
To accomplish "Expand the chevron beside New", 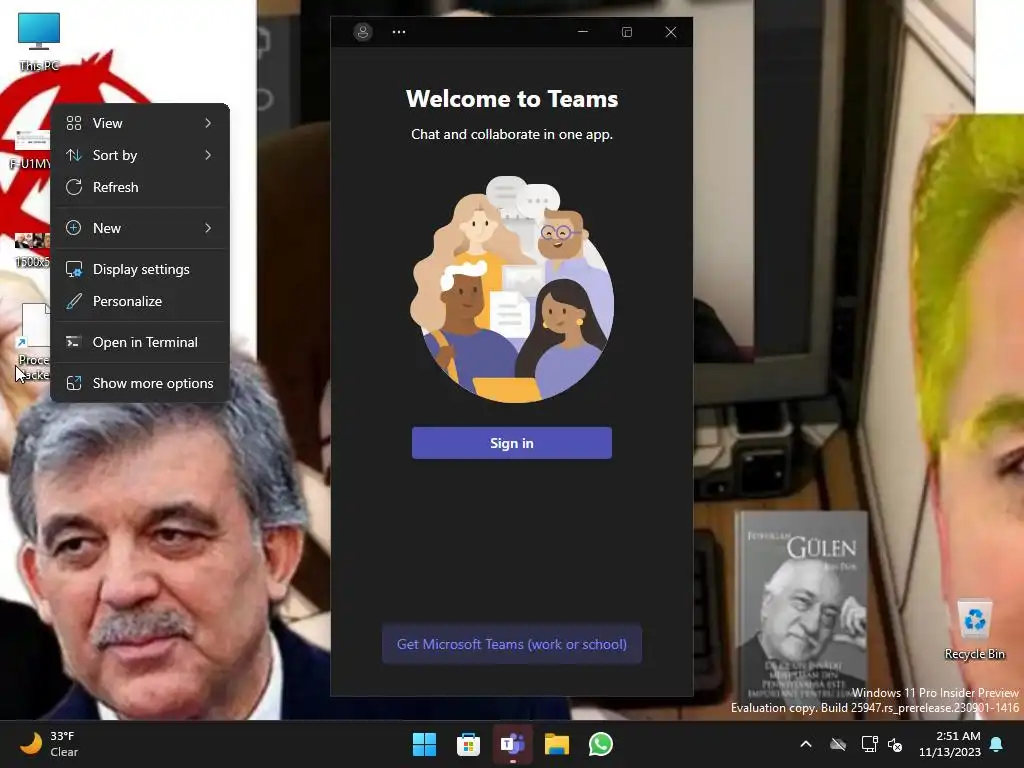I will [208, 228].
